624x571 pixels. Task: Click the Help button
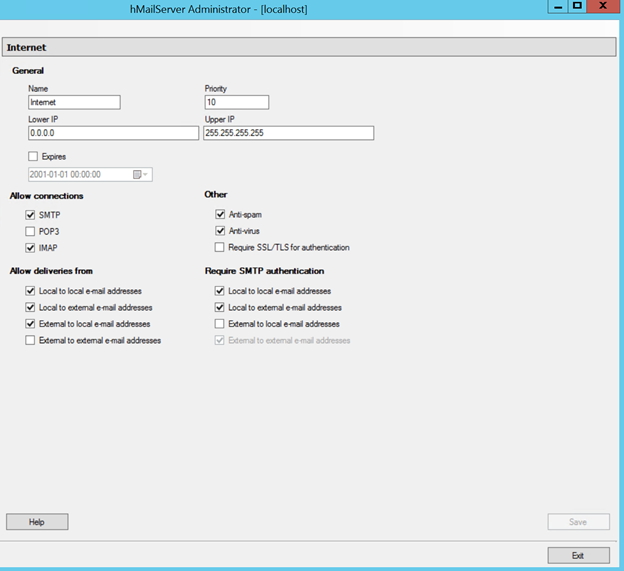pos(37,522)
